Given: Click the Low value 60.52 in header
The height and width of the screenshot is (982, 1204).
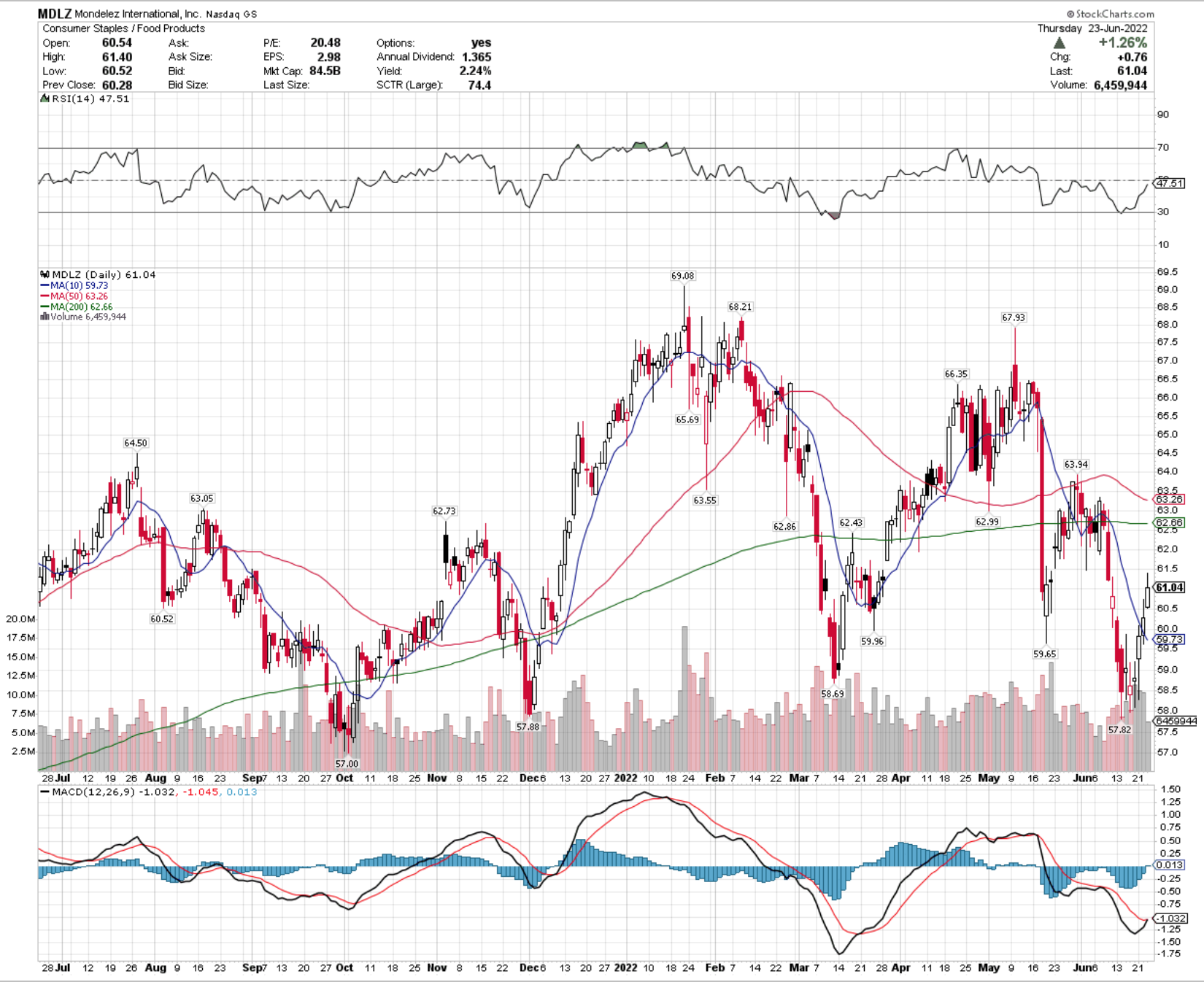Looking at the screenshot, I should [117, 71].
